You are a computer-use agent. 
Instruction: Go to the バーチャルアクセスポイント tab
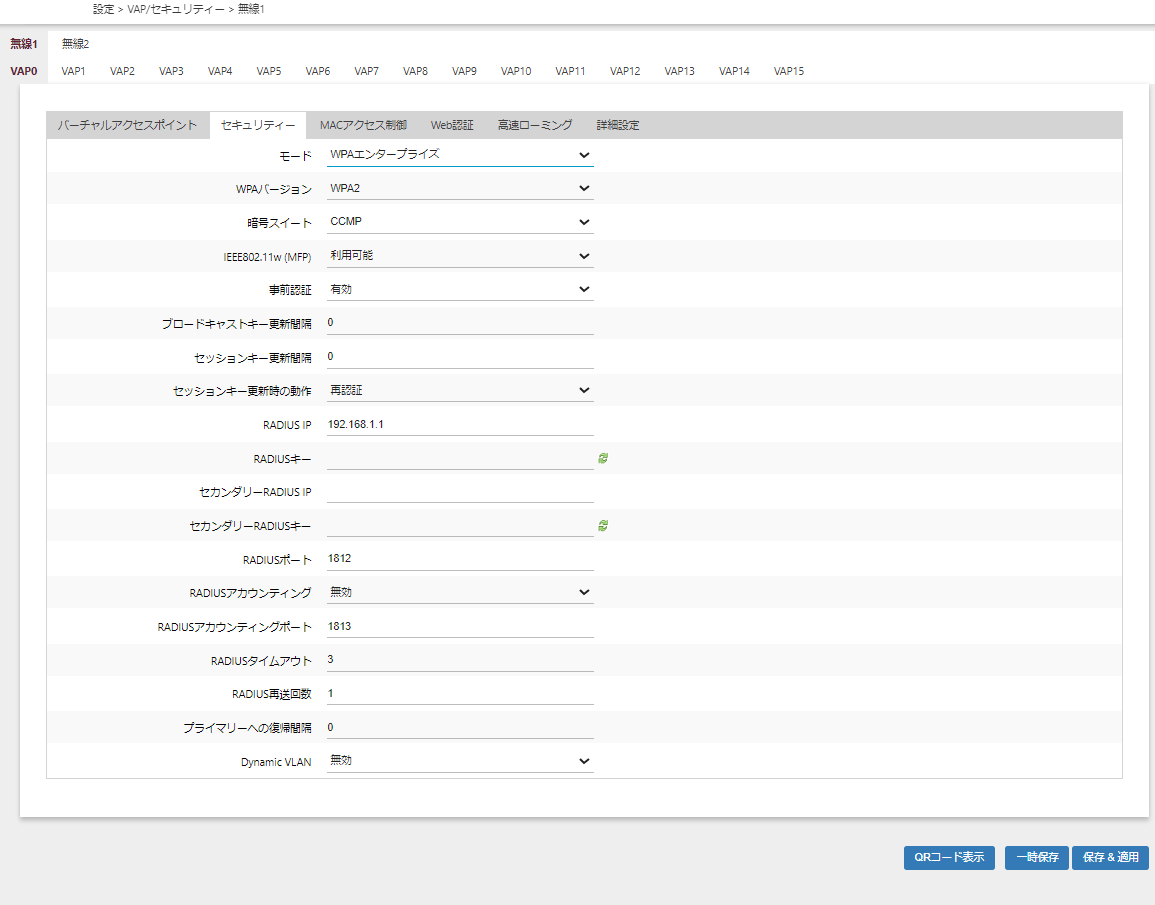coord(127,125)
